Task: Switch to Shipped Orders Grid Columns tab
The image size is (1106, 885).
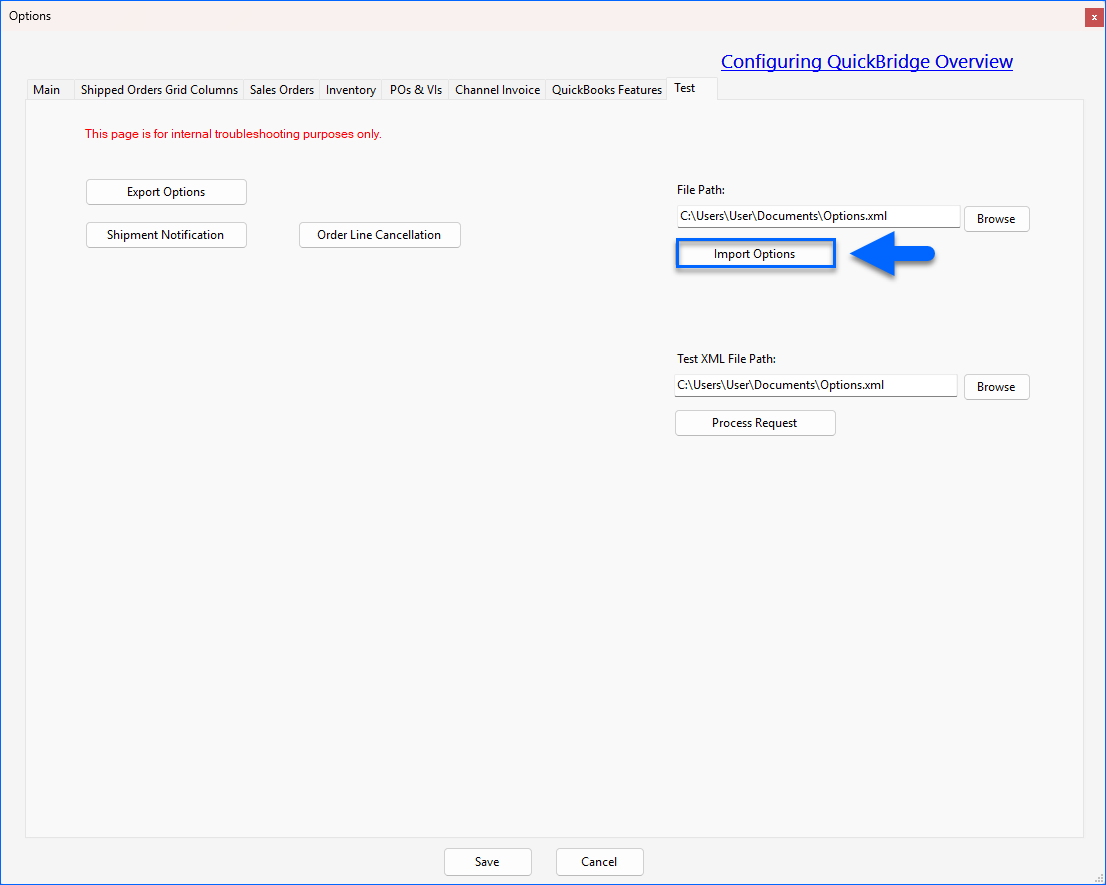Action: coord(159,90)
